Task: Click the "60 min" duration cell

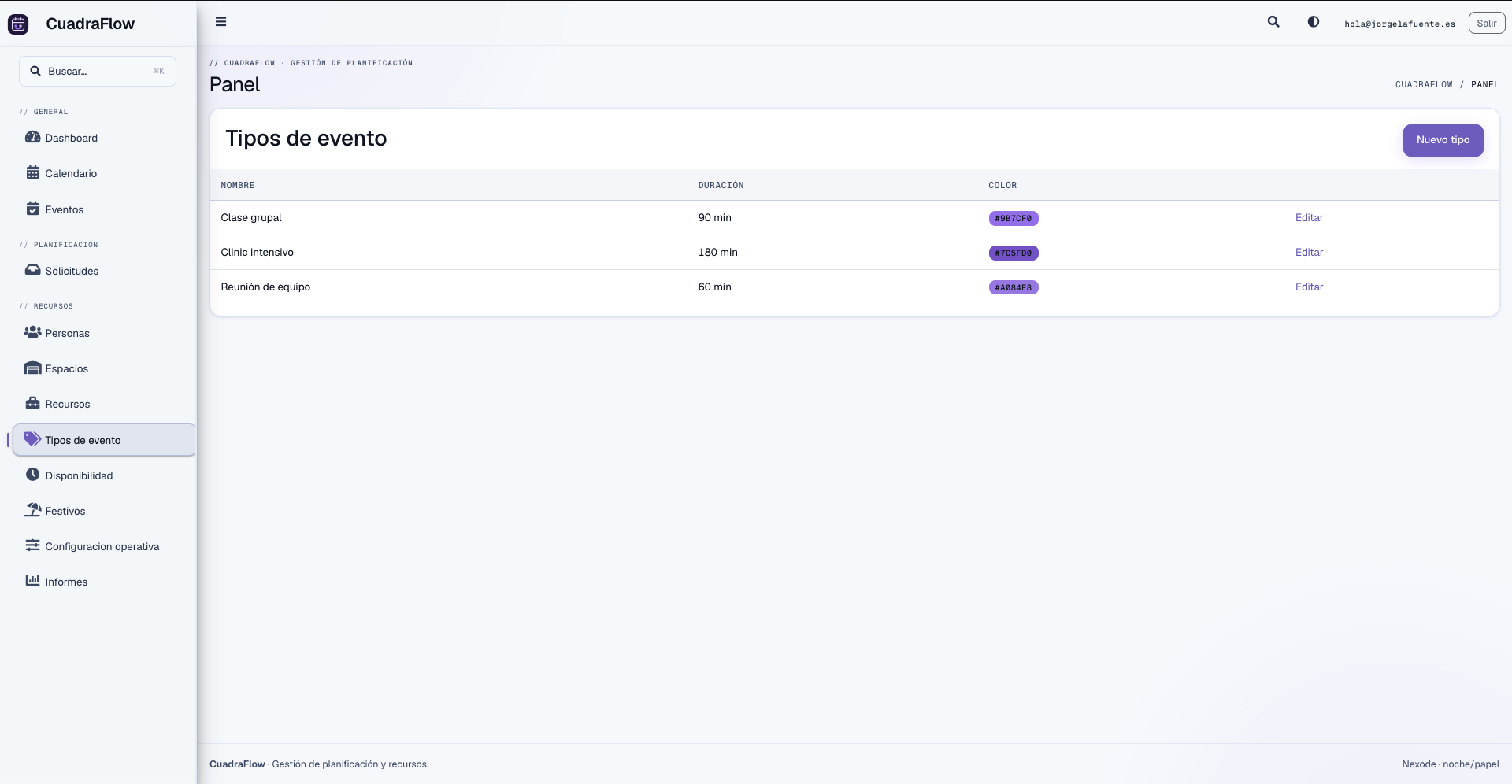Action: pos(714,287)
